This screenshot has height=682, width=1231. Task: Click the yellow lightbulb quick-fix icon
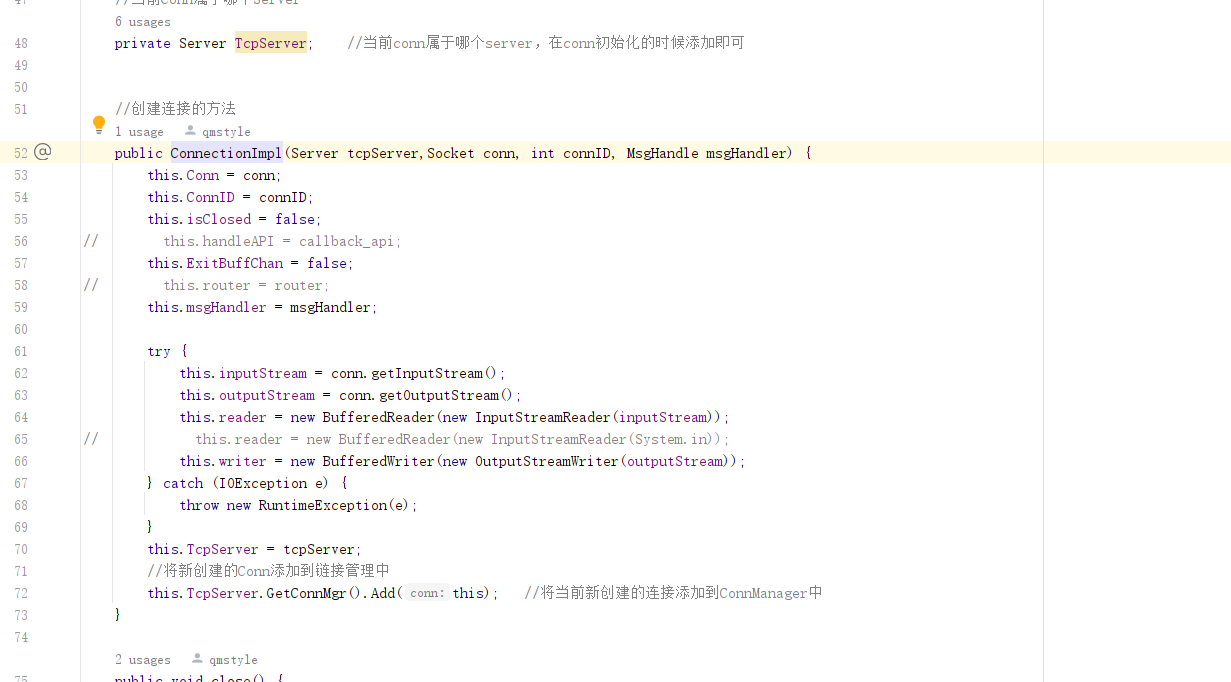tap(99, 124)
